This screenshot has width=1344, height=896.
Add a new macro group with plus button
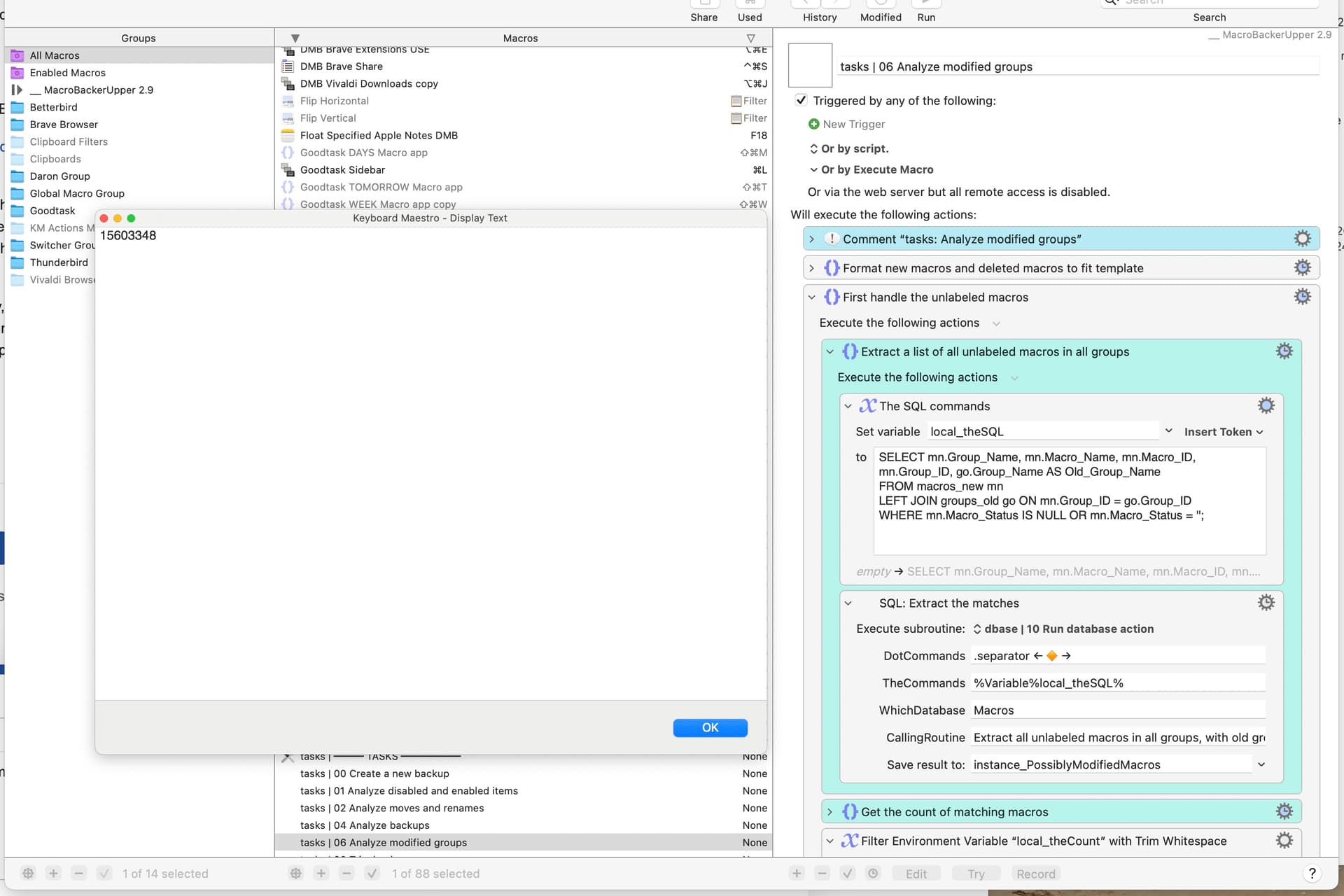tap(53, 874)
